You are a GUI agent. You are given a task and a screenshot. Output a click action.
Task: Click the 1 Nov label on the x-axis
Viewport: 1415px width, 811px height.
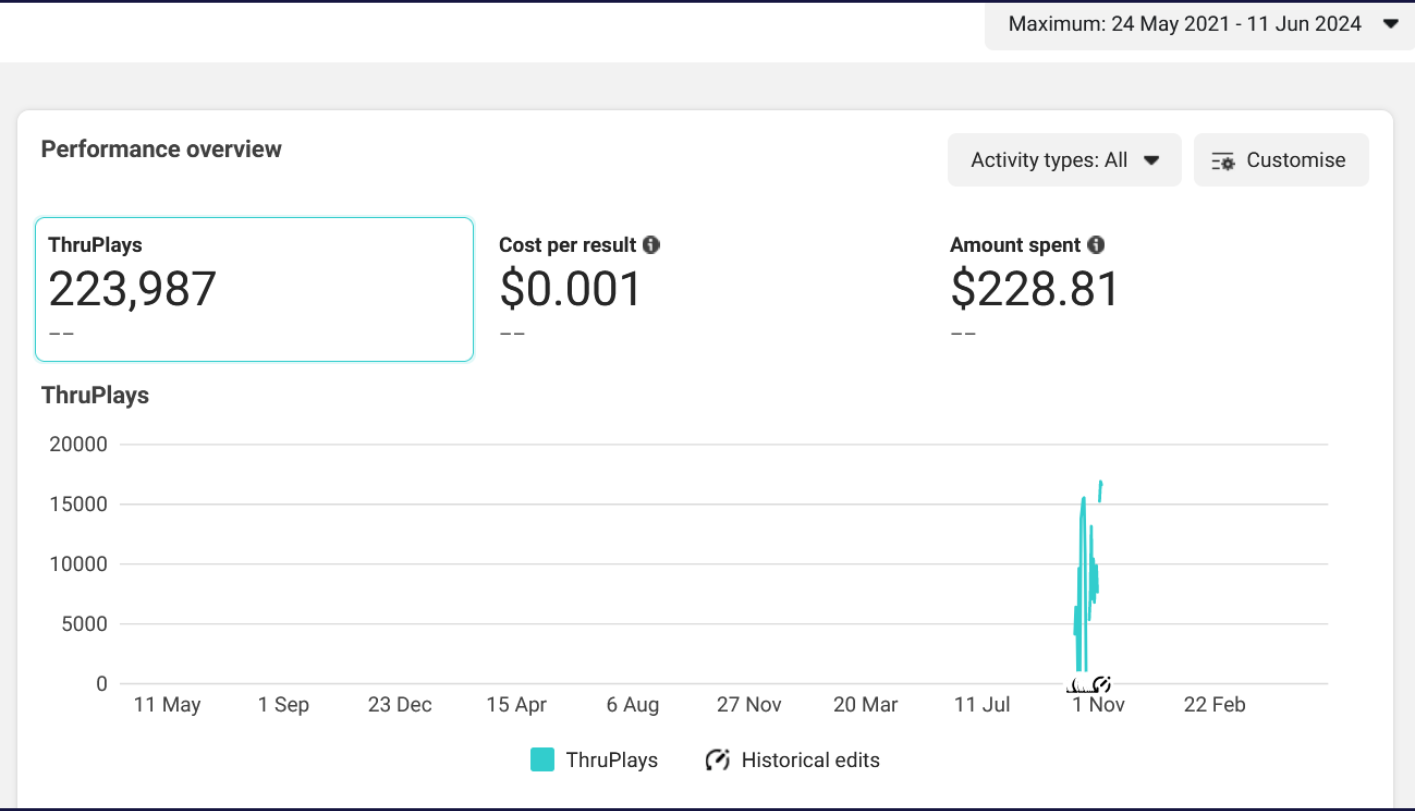(x=1098, y=705)
